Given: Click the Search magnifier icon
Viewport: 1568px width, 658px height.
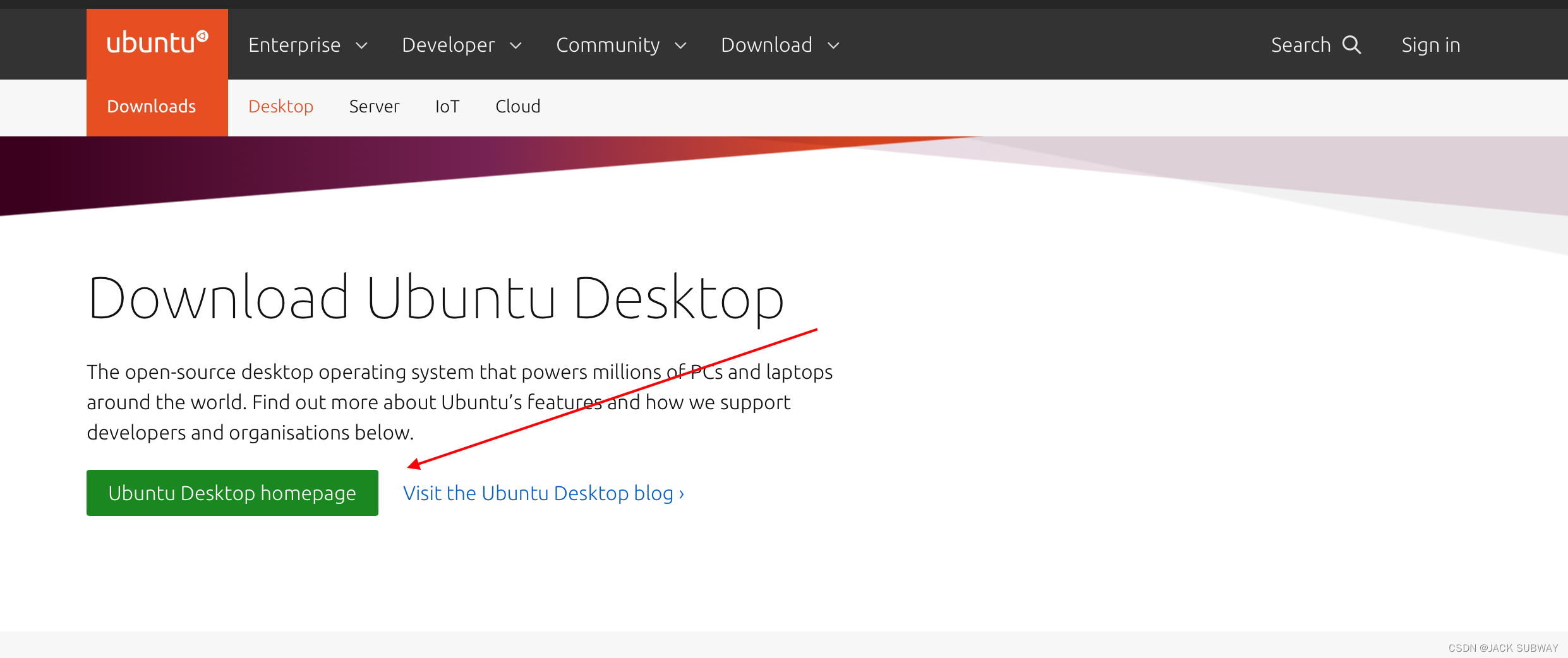Looking at the screenshot, I should 1351,45.
